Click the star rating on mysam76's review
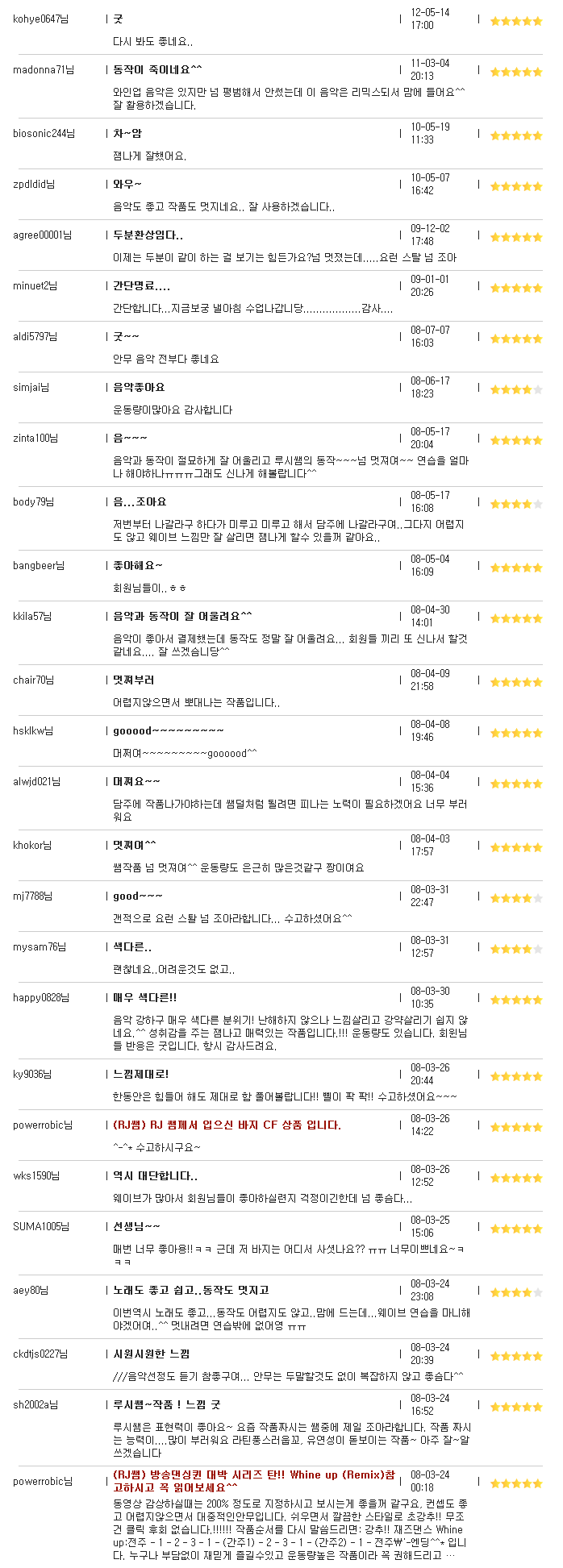563x1568 pixels. pos(516,950)
